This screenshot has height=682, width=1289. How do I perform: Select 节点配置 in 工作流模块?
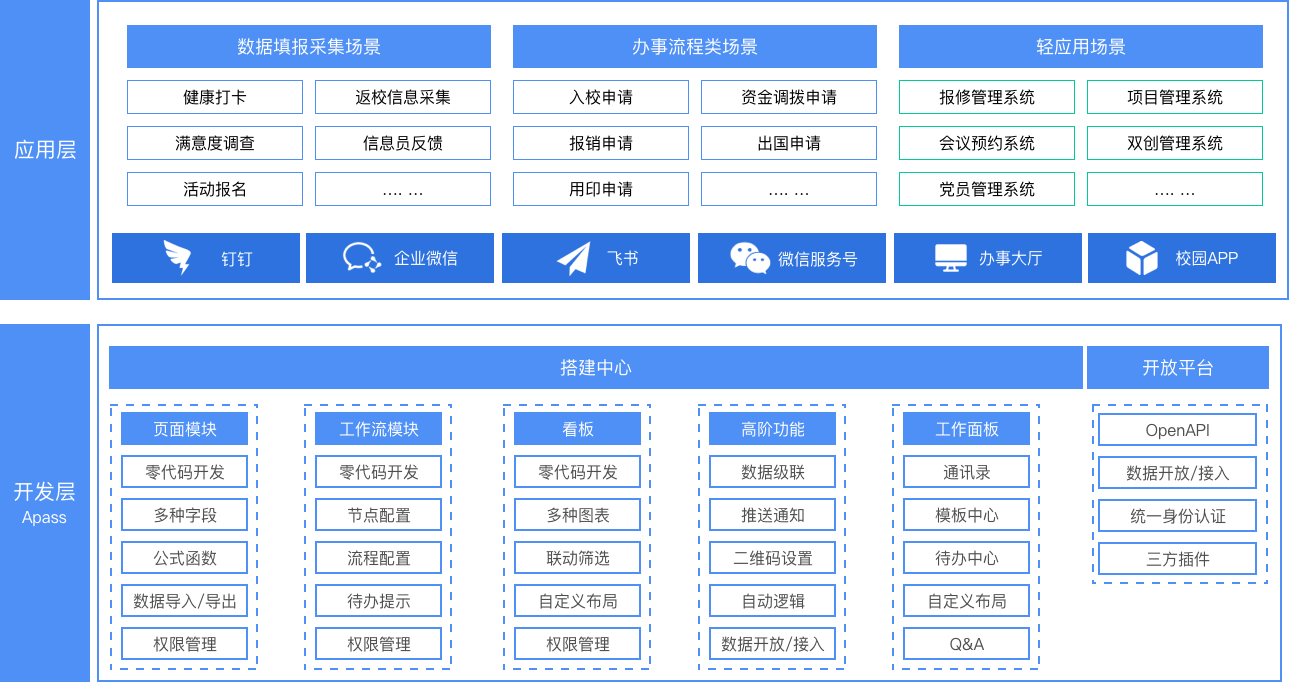pos(378,515)
